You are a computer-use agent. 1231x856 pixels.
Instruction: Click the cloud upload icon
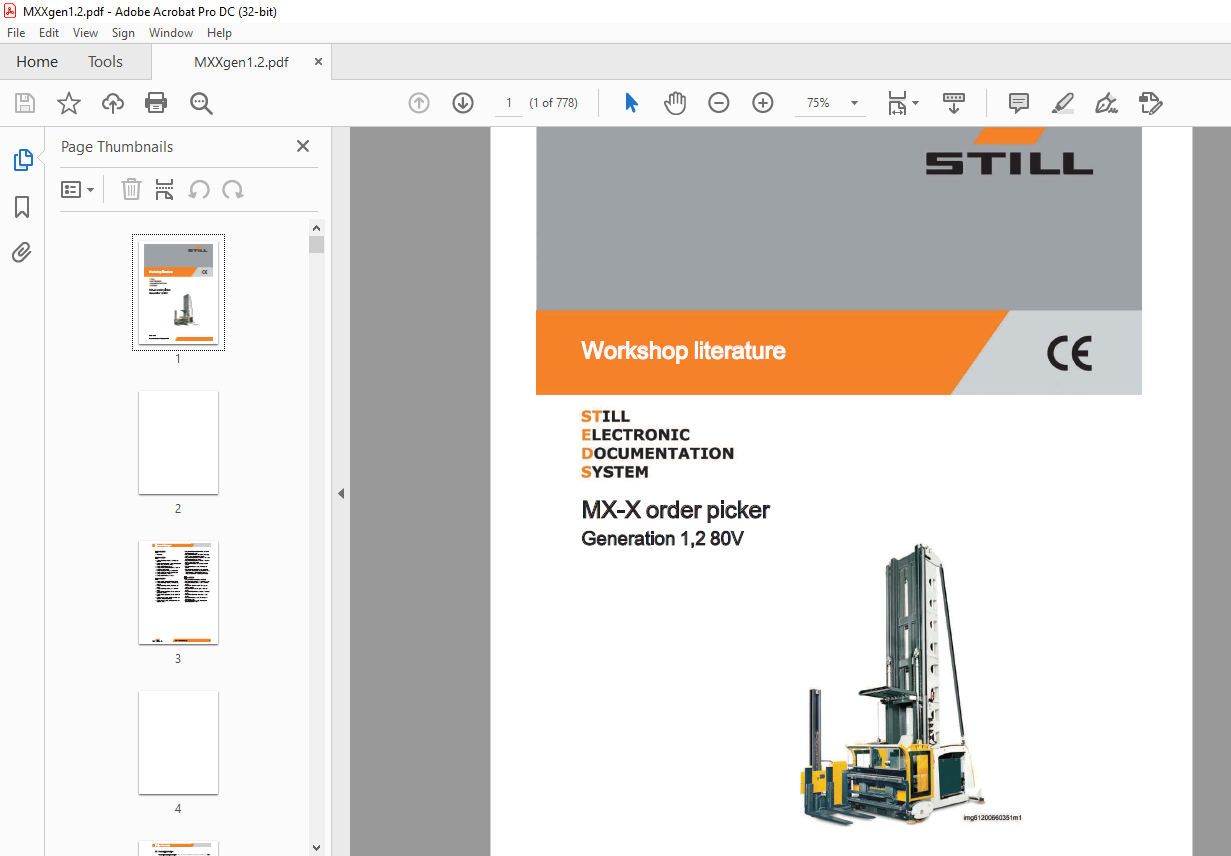pos(113,103)
